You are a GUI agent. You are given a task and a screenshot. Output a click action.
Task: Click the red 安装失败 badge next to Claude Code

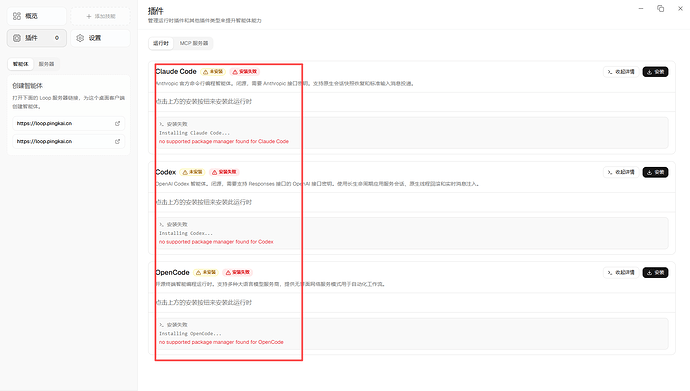click(245, 72)
